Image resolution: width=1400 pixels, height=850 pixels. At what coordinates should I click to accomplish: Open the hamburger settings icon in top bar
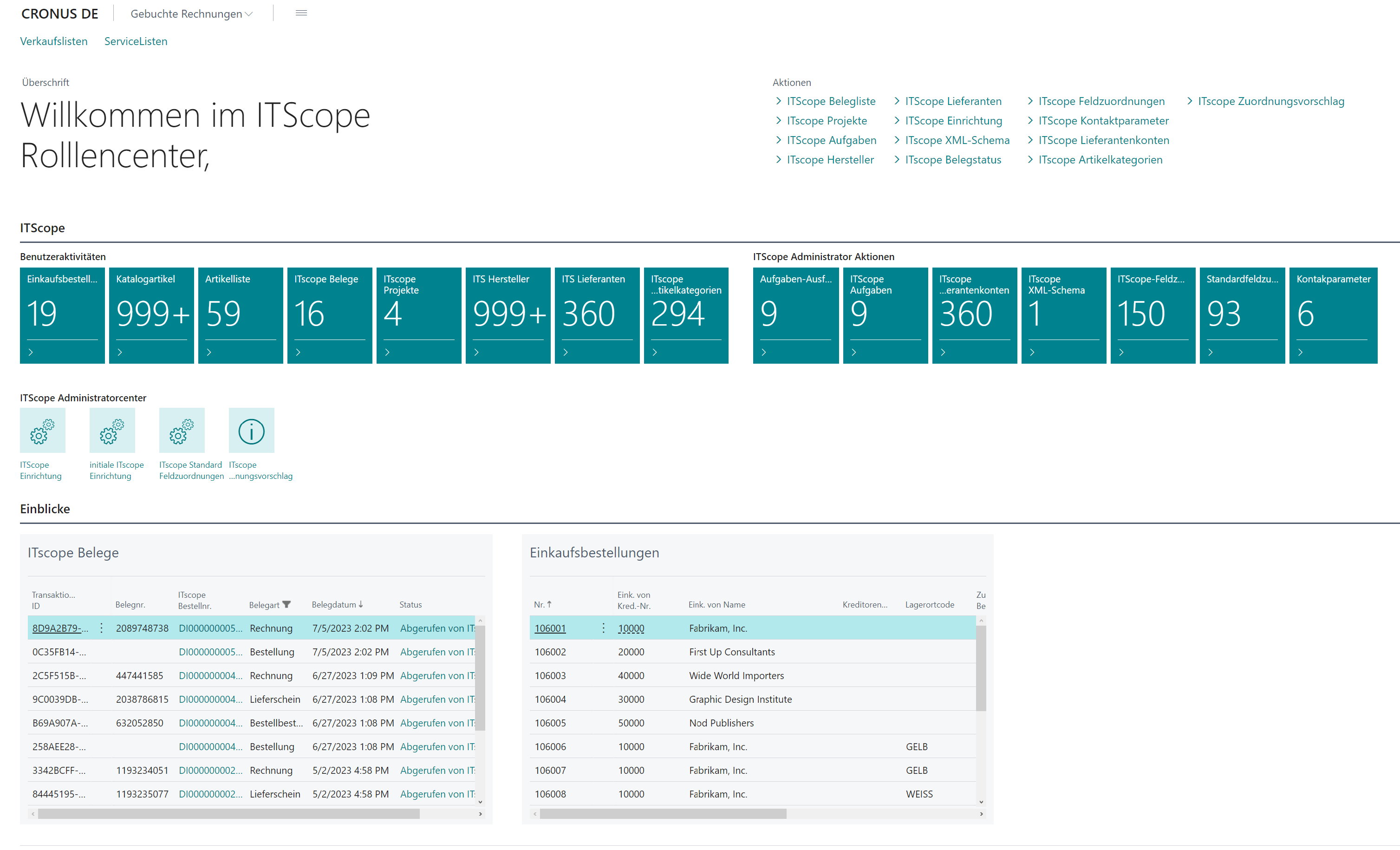pyautogui.click(x=301, y=13)
